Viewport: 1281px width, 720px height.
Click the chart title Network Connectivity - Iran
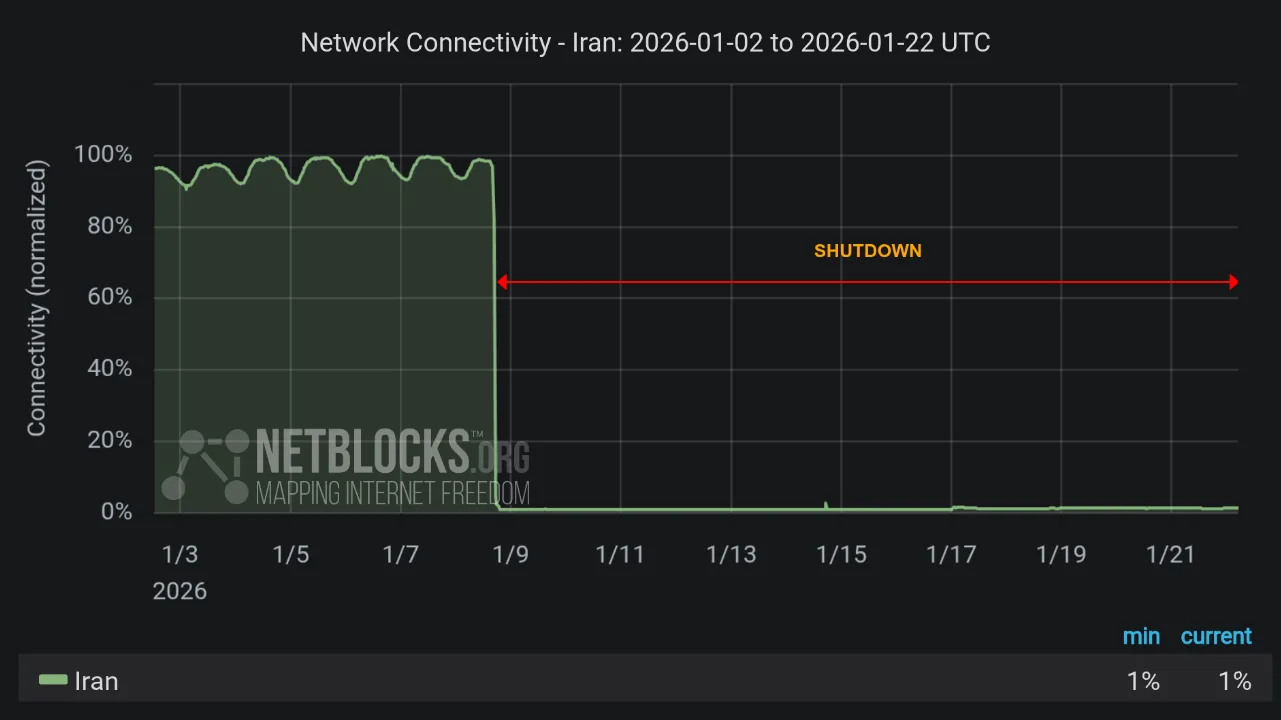[x=645, y=43]
